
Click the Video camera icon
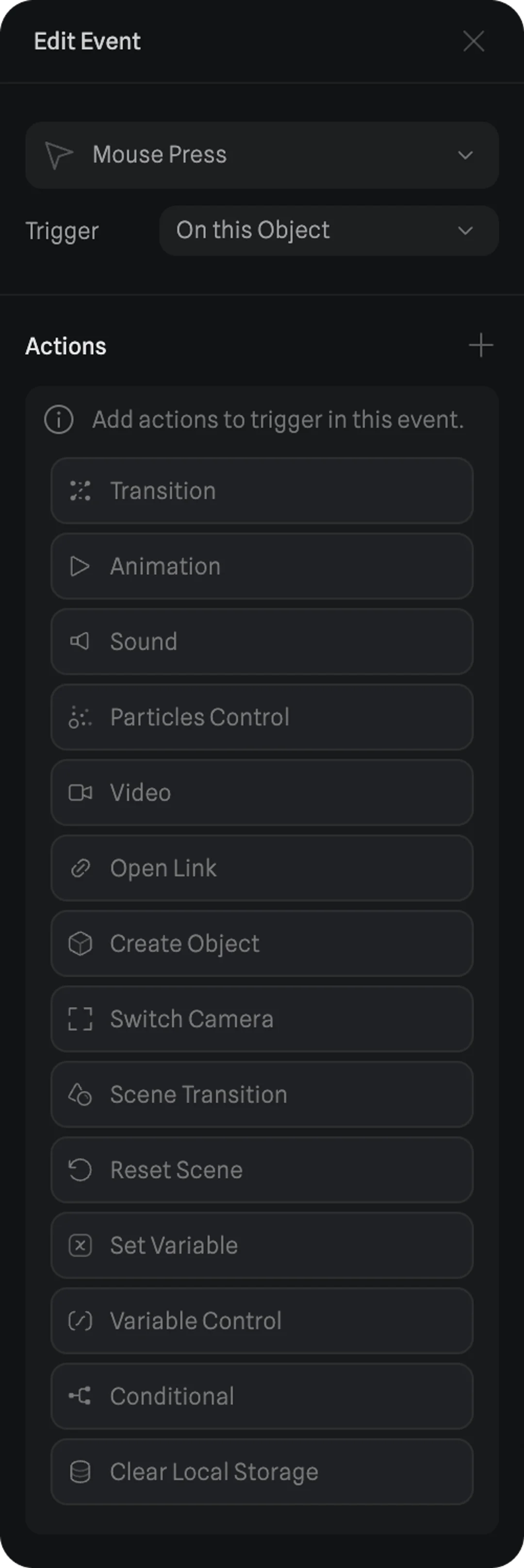(x=81, y=792)
